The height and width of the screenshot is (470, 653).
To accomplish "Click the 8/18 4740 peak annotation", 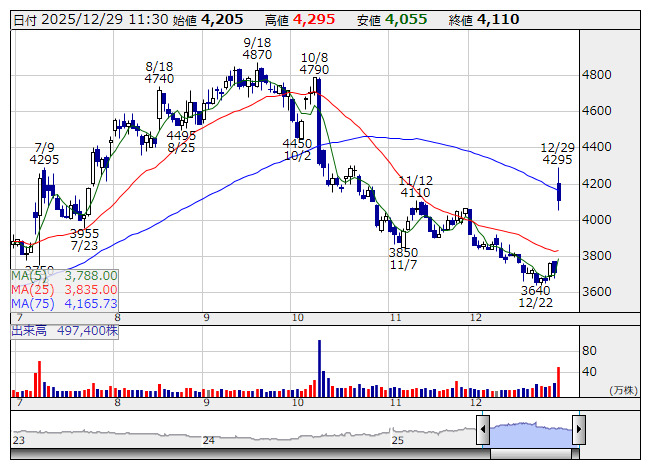I will click(x=159, y=72).
